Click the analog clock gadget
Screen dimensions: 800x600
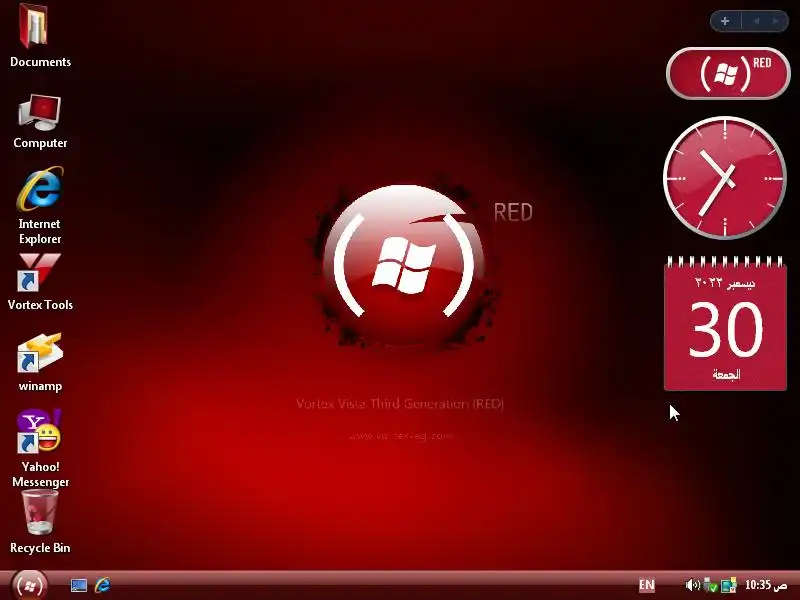click(x=724, y=178)
